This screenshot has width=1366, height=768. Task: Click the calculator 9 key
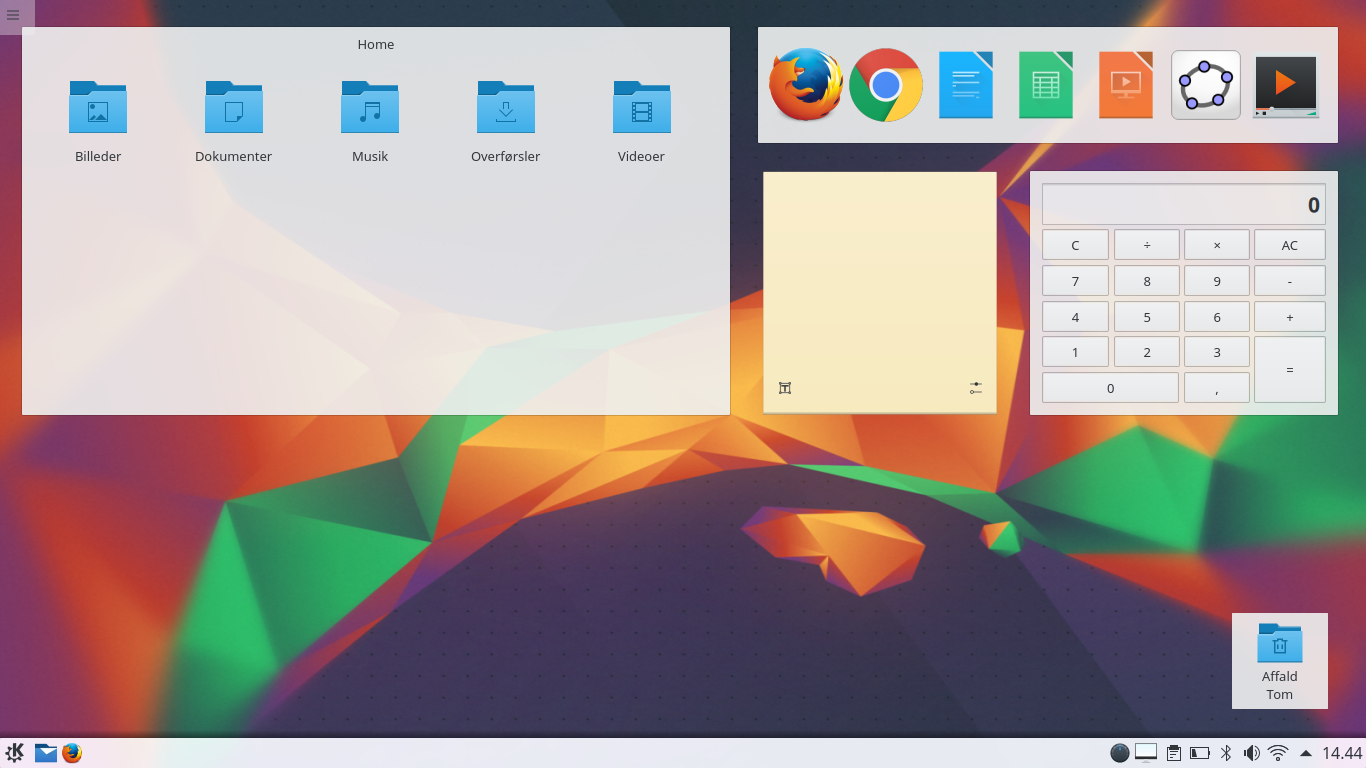pos(1217,281)
